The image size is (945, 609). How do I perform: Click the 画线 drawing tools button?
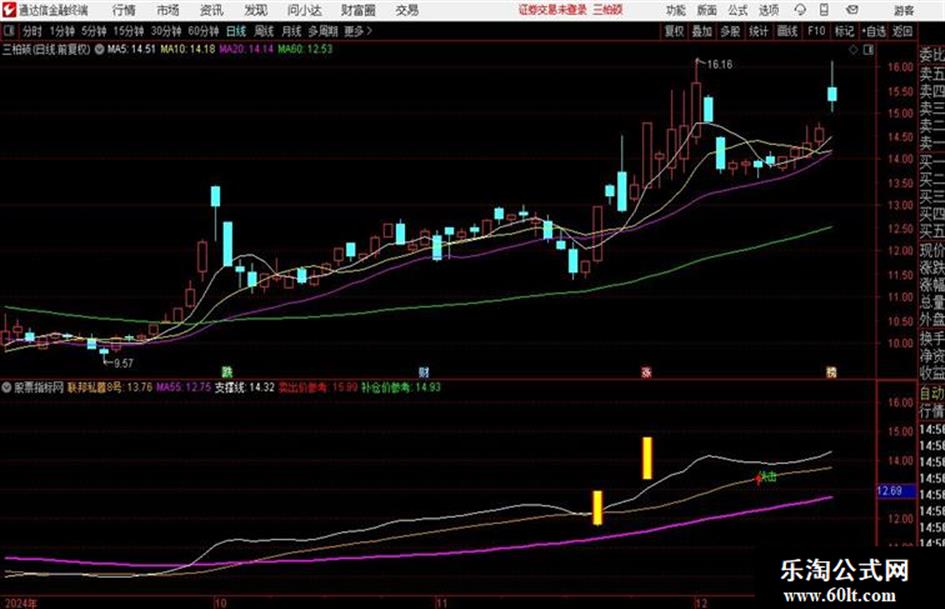pyautogui.click(x=787, y=31)
